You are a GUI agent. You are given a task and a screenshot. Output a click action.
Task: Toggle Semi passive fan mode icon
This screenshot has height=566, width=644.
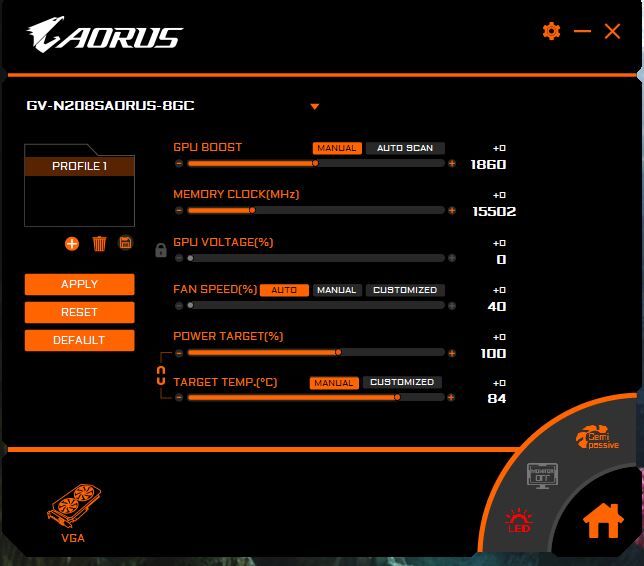[598, 437]
